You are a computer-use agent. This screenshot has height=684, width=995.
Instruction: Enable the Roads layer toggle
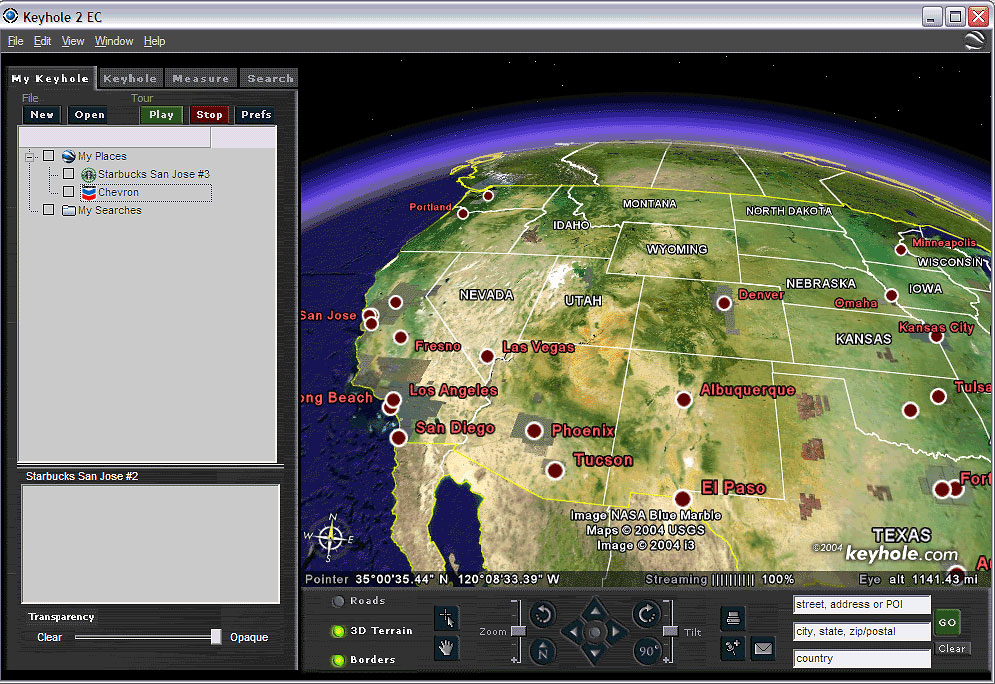pyautogui.click(x=338, y=602)
